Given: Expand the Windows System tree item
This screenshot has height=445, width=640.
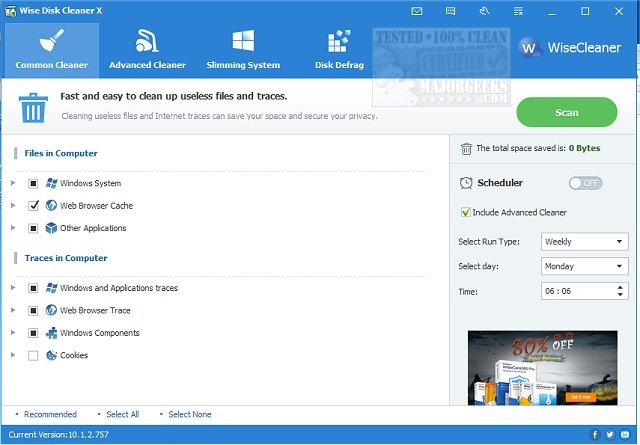Looking at the screenshot, I should coord(13,183).
